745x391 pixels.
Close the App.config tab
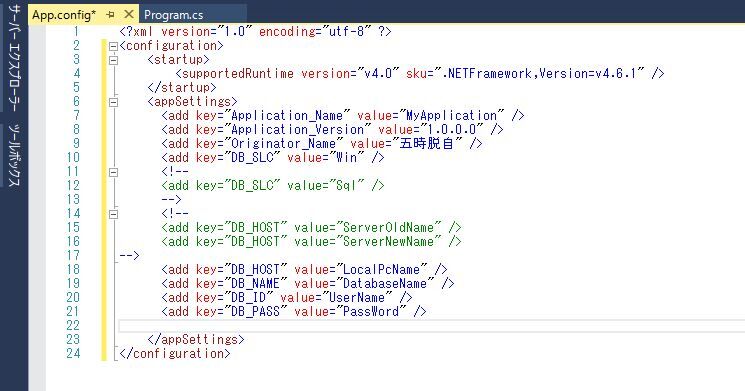click(129, 14)
